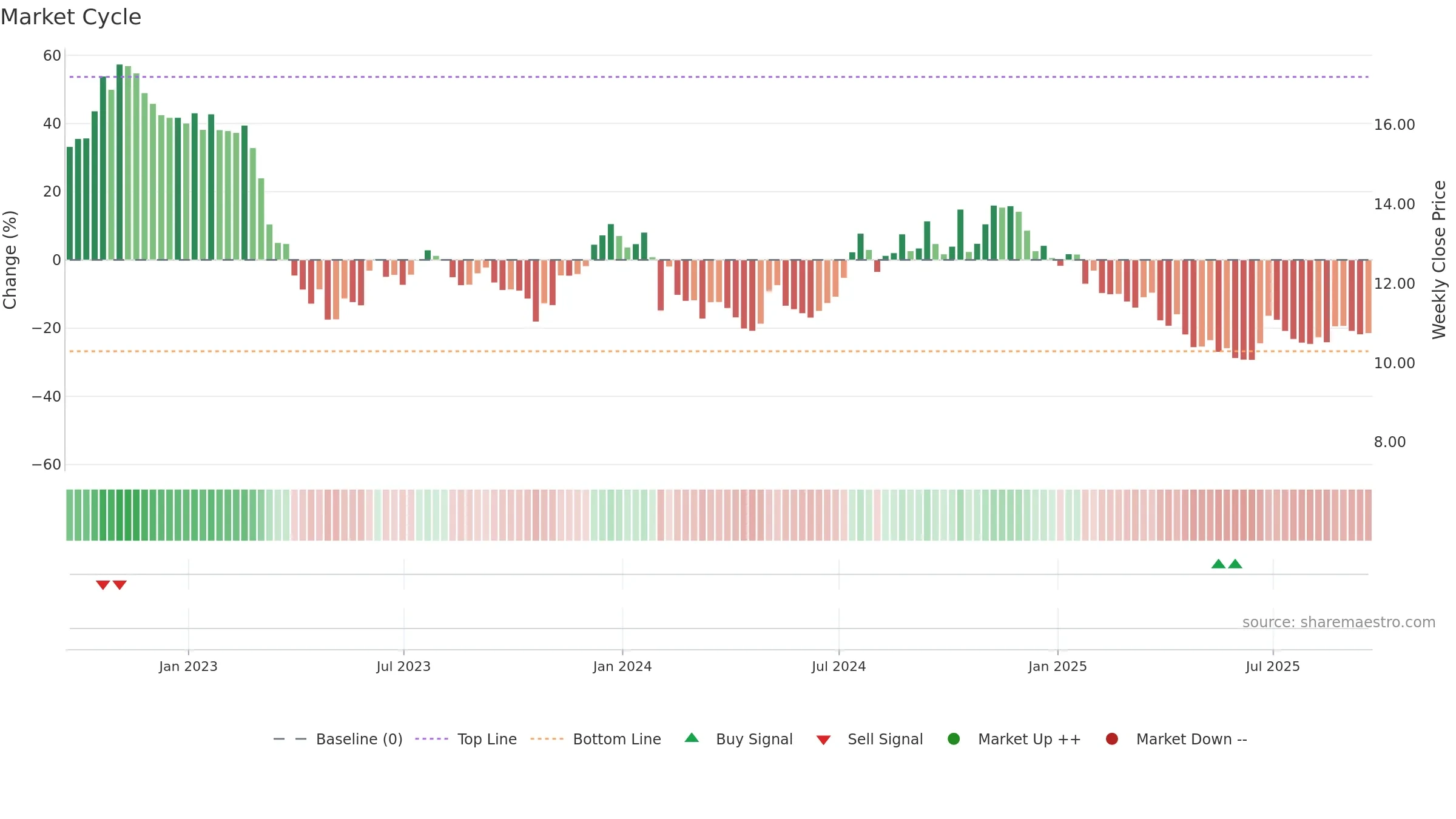Click the Jan 2024 axis label
This screenshot has width=1456, height=819.
[x=622, y=667]
